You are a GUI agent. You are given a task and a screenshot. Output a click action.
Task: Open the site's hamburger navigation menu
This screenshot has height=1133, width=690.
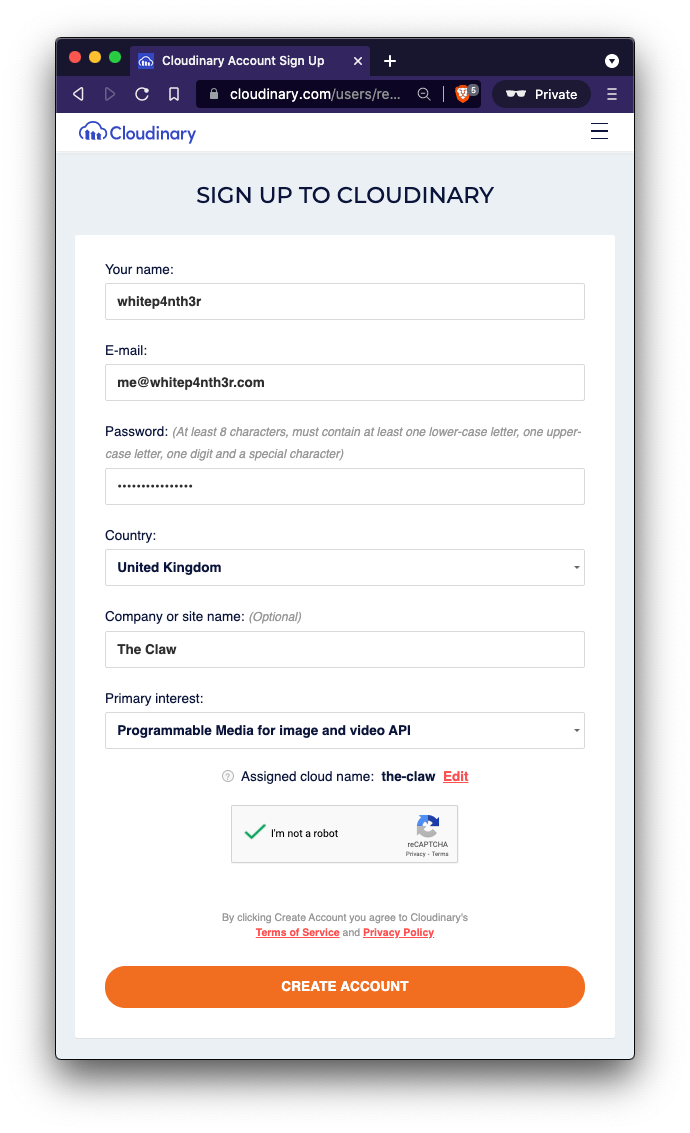click(x=599, y=131)
